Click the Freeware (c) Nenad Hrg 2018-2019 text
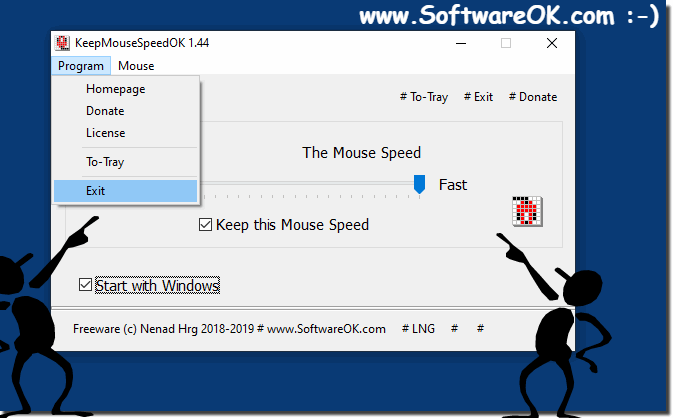This screenshot has width=673, height=418. [164, 329]
